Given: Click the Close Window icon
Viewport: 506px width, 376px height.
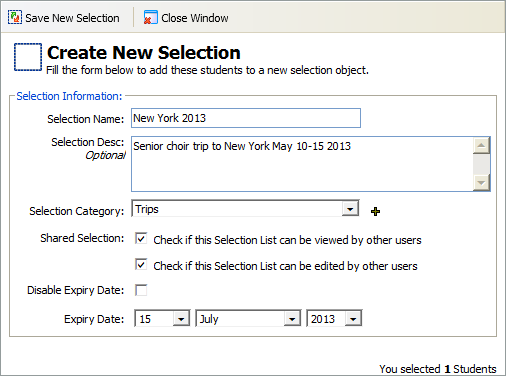Looking at the screenshot, I should click(151, 17).
